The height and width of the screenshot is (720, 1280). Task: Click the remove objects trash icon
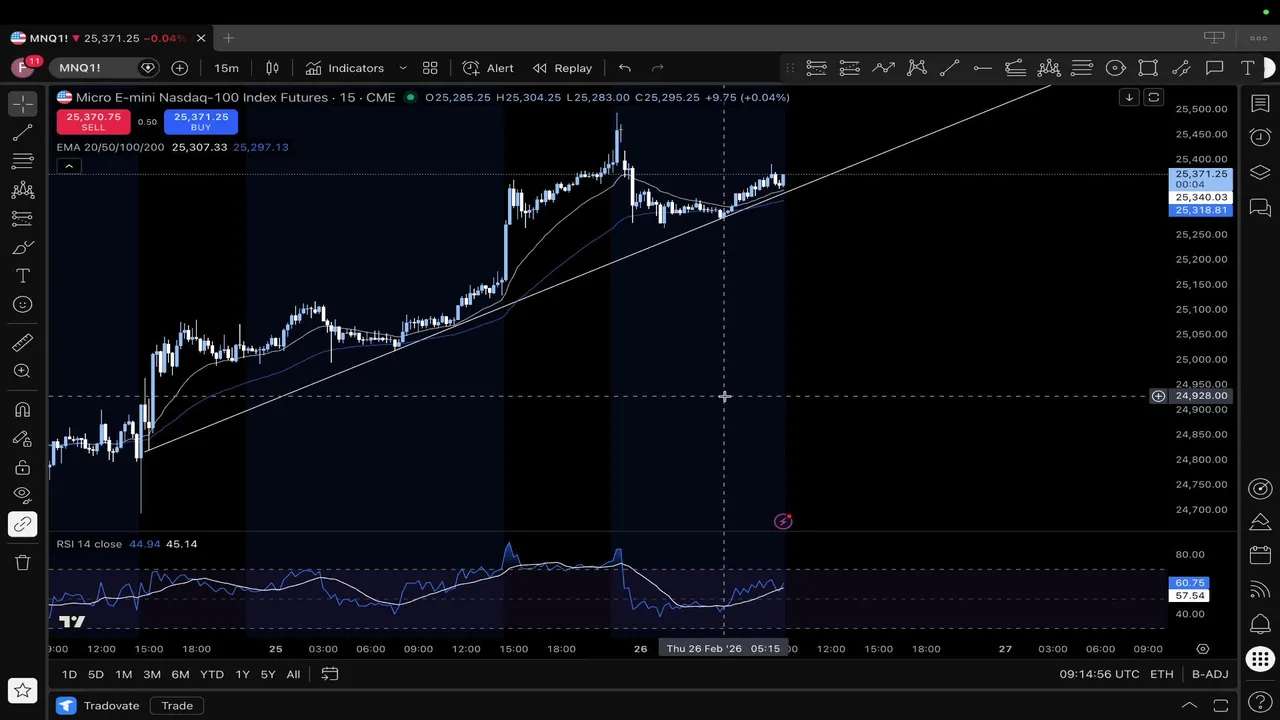pyautogui.click(x=22, y=562)
